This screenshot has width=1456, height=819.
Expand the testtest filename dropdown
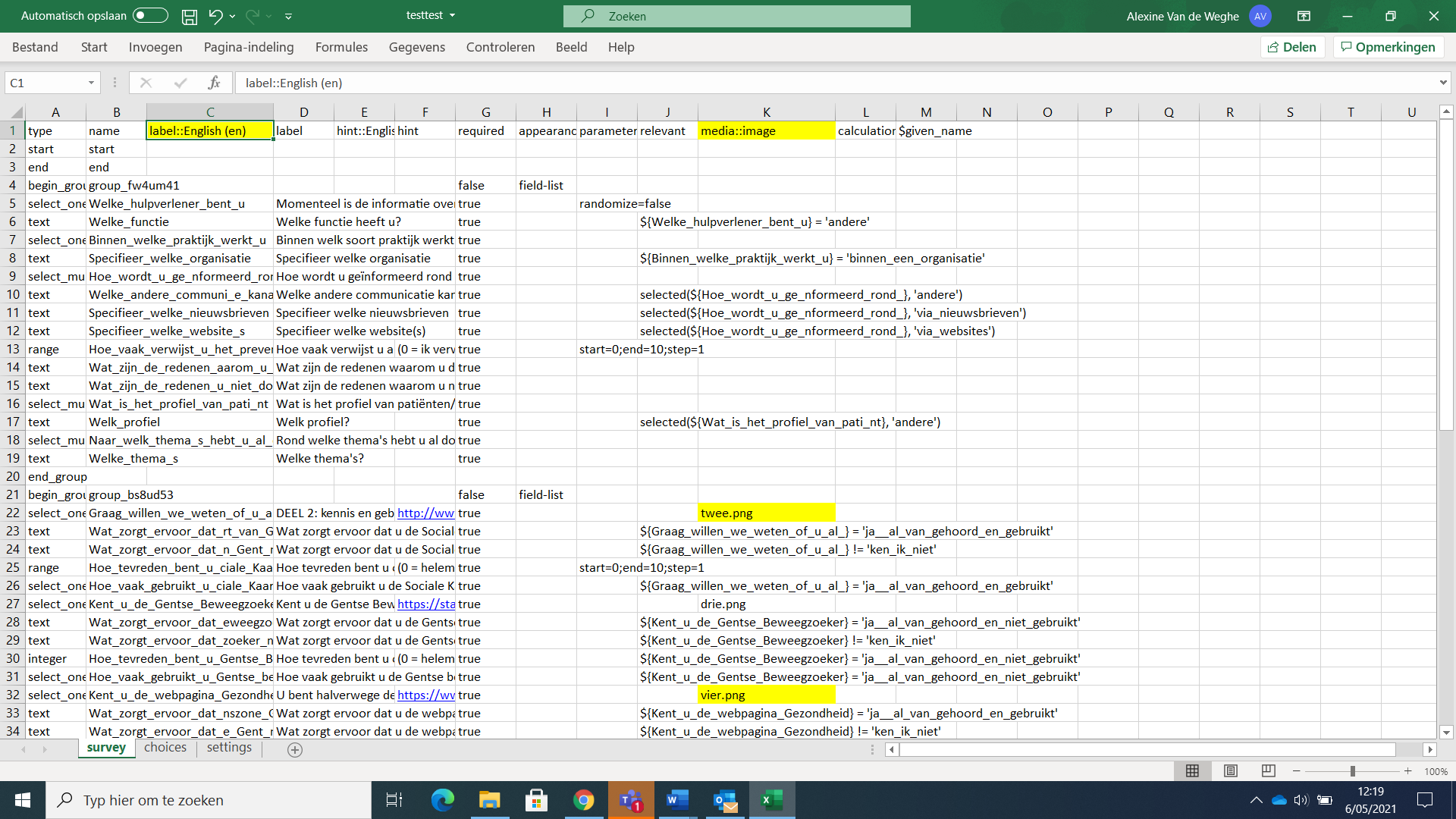450,15
